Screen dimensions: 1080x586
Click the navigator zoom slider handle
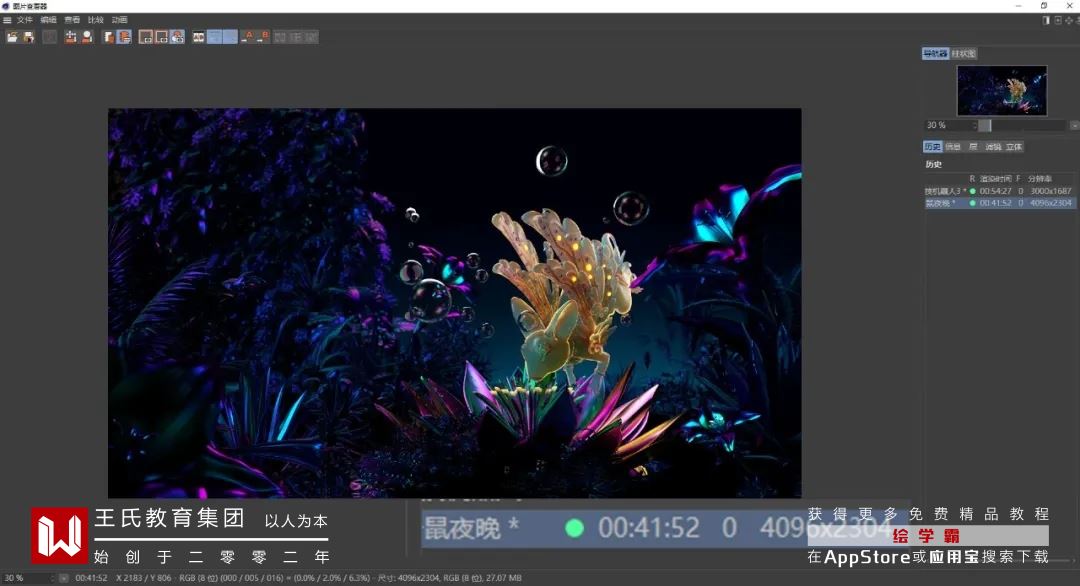(x=985, y=125)
